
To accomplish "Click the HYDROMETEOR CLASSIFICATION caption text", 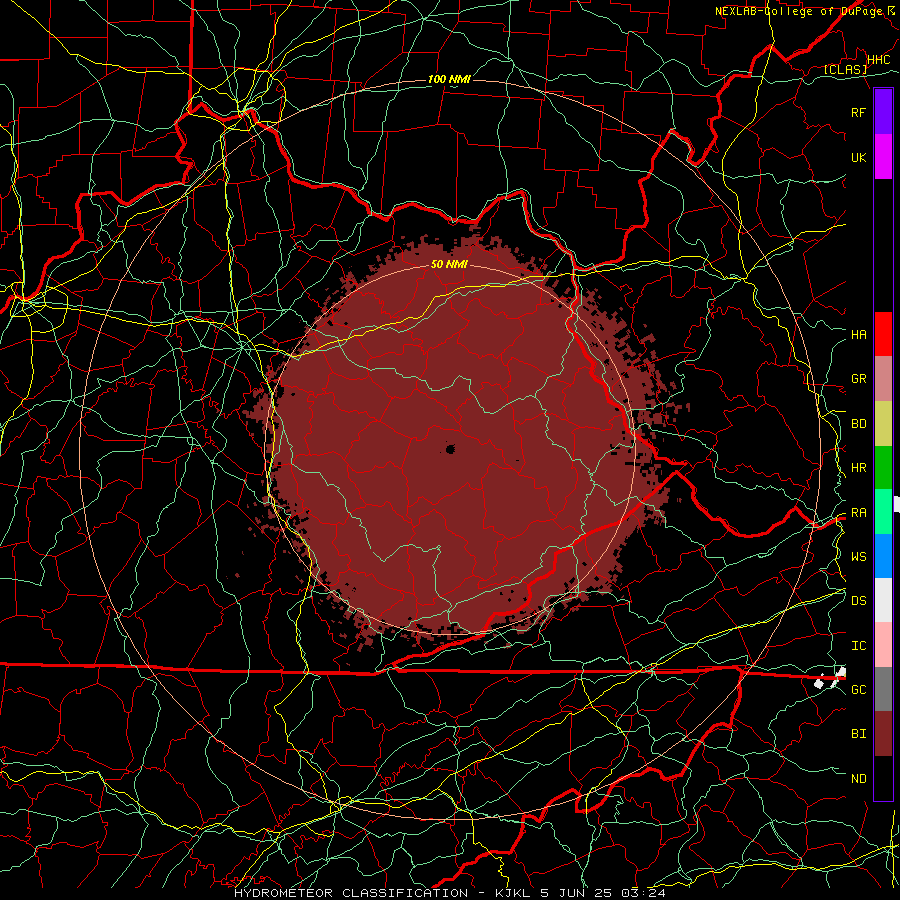I will (x=351, y=893).
